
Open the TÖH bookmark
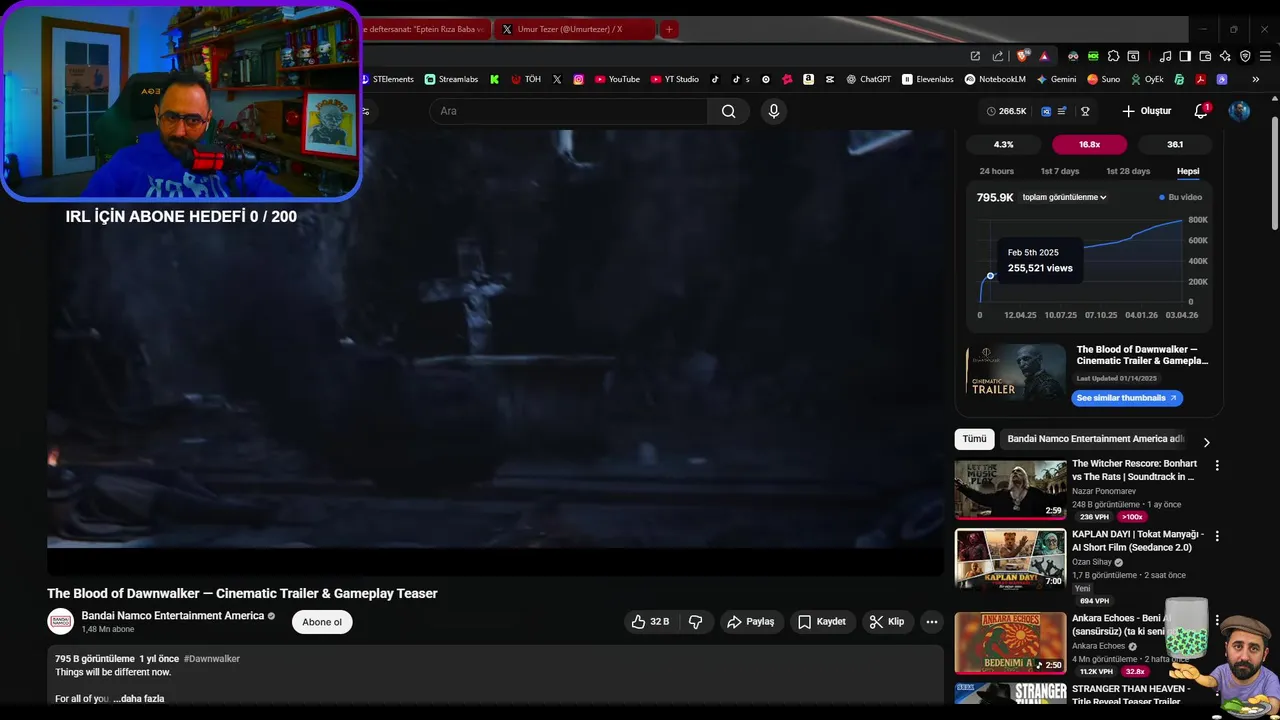(x=526, y=79)
